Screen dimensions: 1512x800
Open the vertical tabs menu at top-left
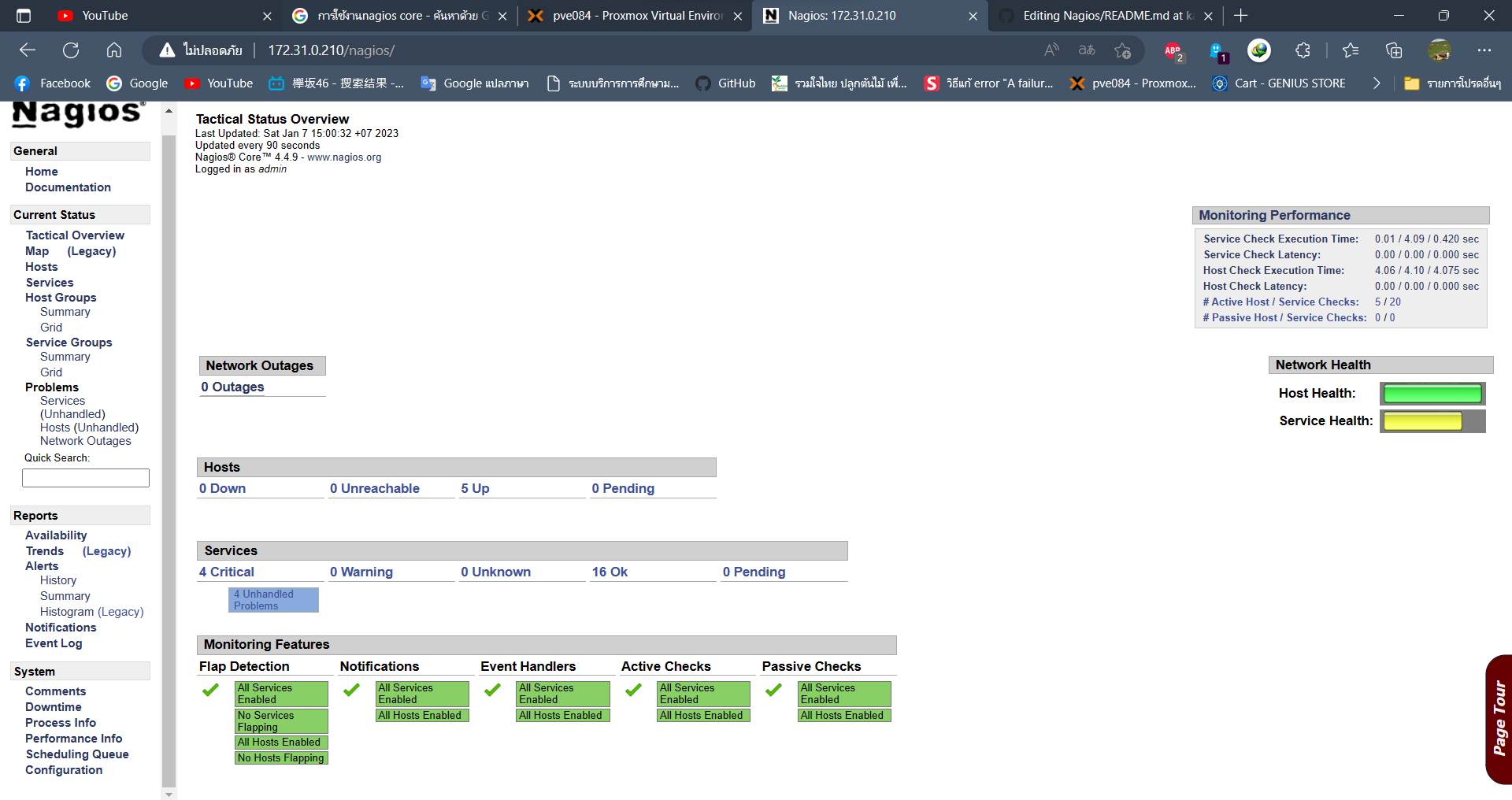(23, 15)
